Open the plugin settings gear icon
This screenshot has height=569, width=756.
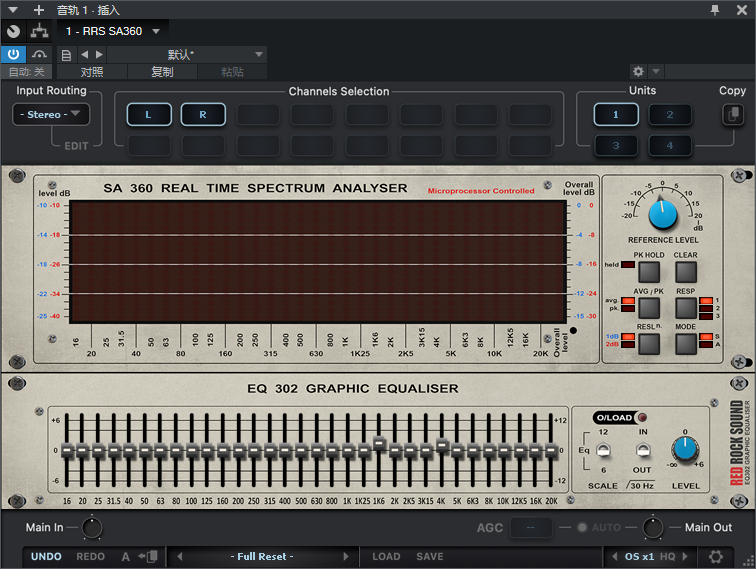(x=638, y=72)
